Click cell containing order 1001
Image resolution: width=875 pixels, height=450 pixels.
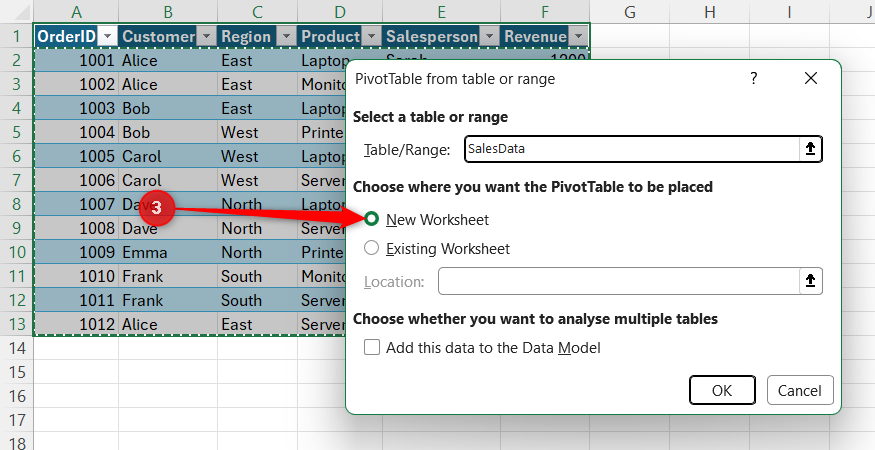[76, 60]
